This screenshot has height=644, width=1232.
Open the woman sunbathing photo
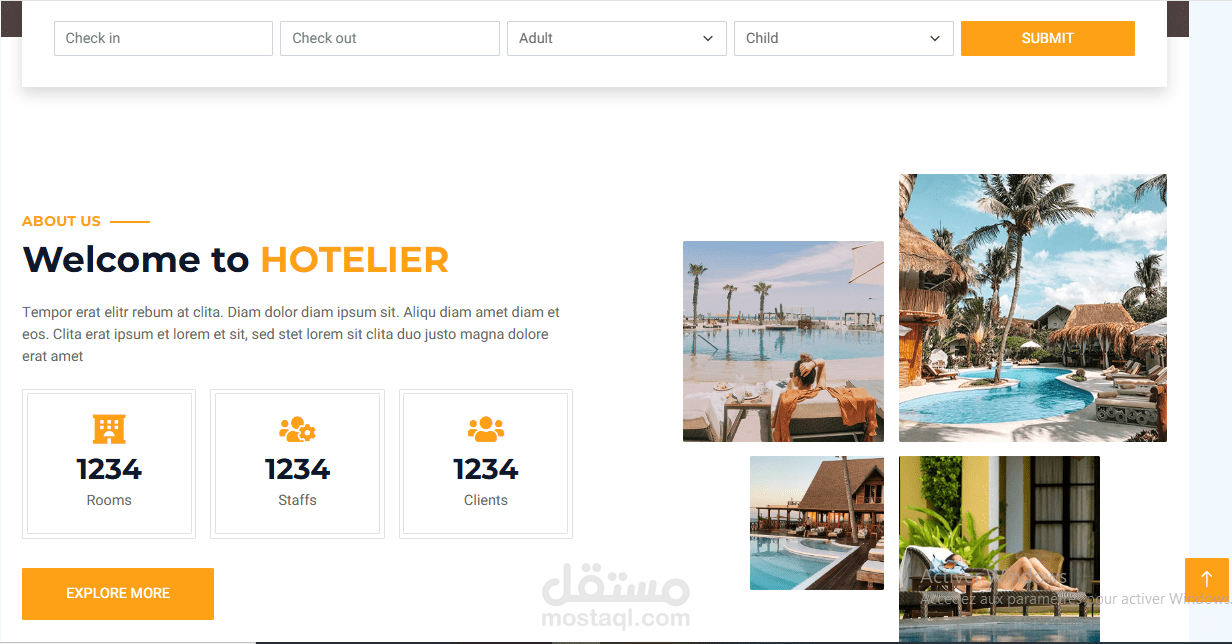[x=999, y=550]
